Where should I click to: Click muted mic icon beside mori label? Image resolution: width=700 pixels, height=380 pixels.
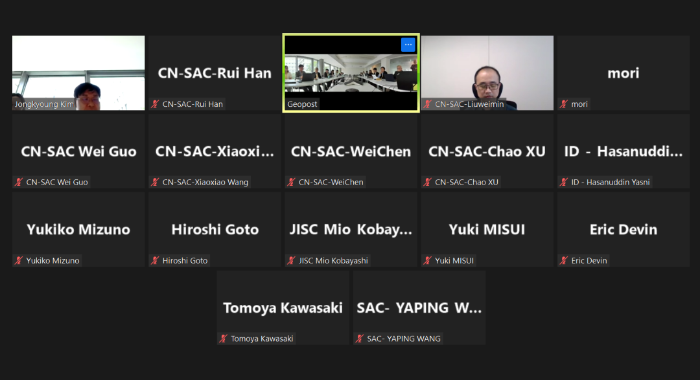564,104
